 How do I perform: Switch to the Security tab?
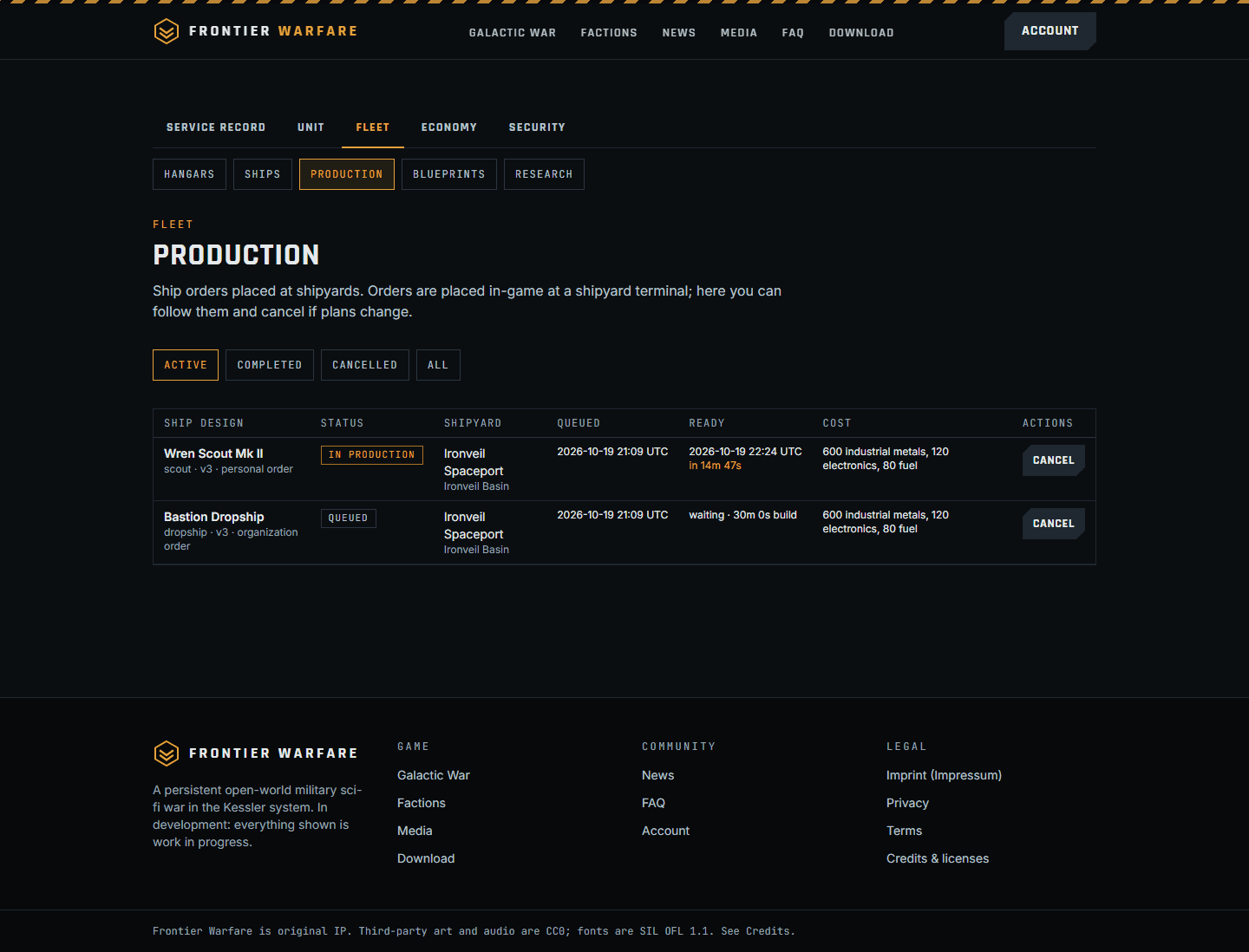coord(537,127)
